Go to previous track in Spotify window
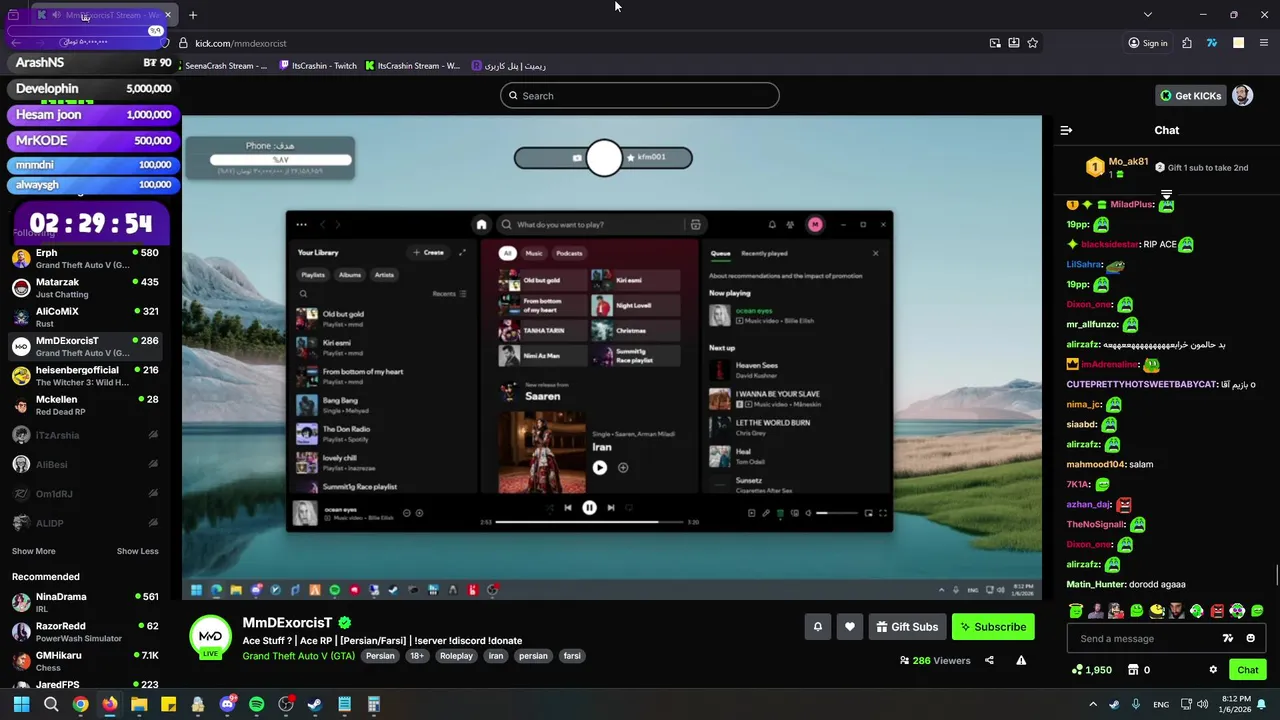Image resolution: width=1280 pixels, height=720 pixels. (568, 508)
